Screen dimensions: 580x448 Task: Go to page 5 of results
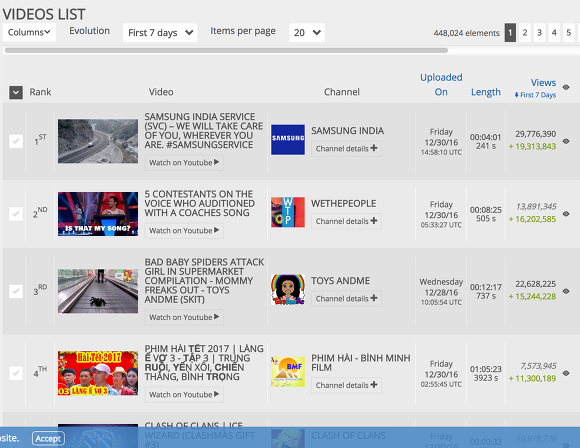(x=569, y=33)
